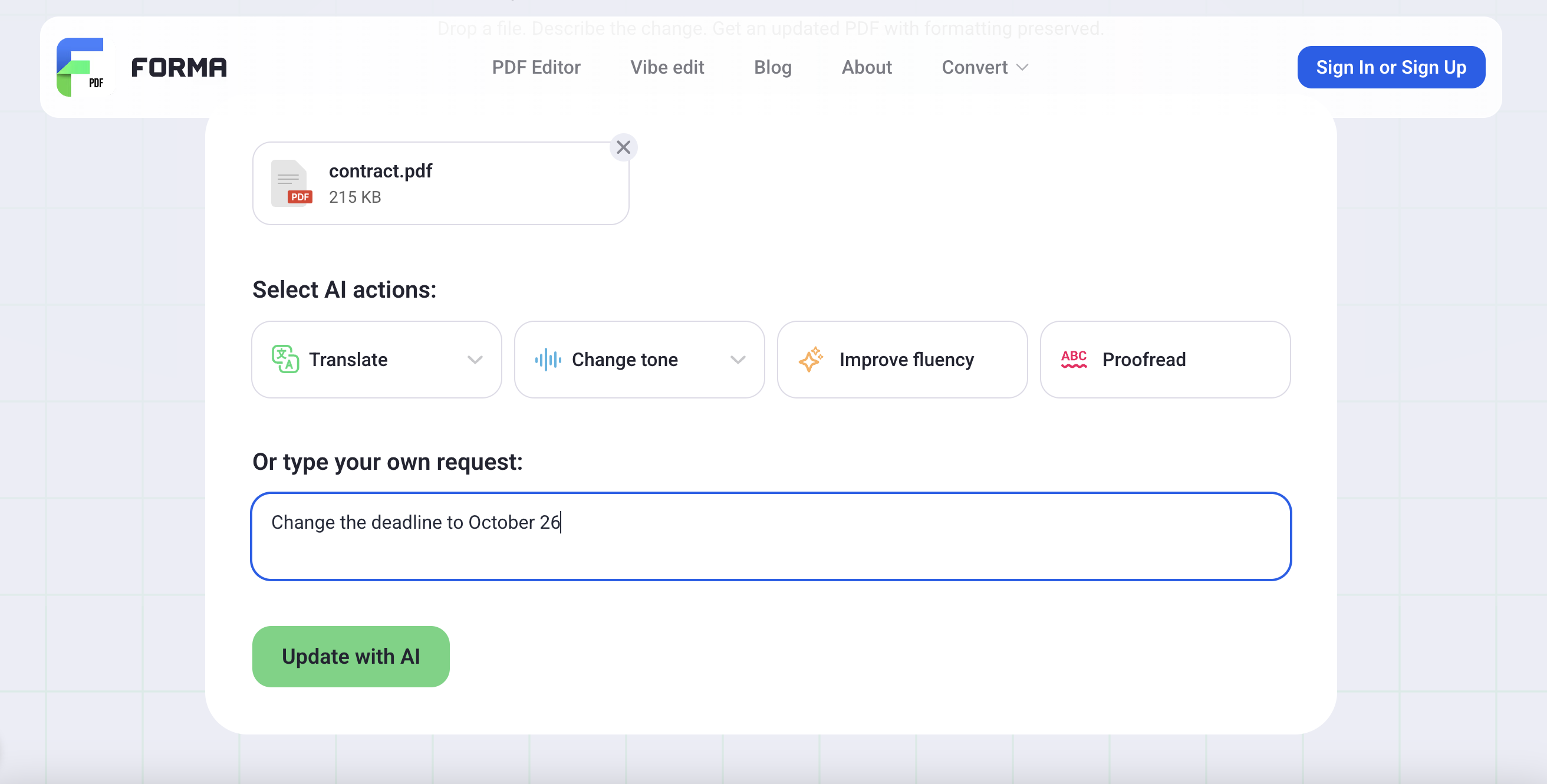The width and height of the screenshot is (1547, 784).
Task: Open the PDF Editor nav link
Action: tap(536, 67)
